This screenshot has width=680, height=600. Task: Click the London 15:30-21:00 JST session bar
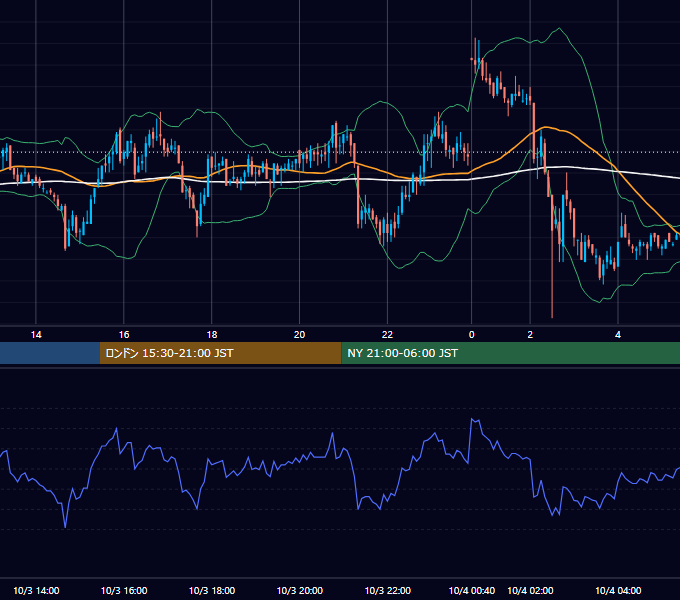(x=220, y=353)
